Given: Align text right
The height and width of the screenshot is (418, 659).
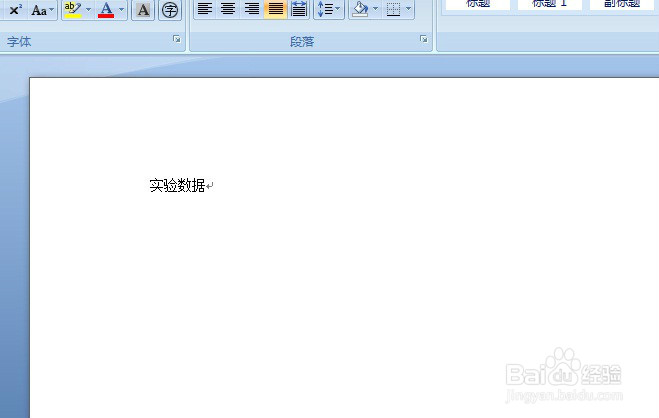Looking at the screenshot, I should [252, 9].
